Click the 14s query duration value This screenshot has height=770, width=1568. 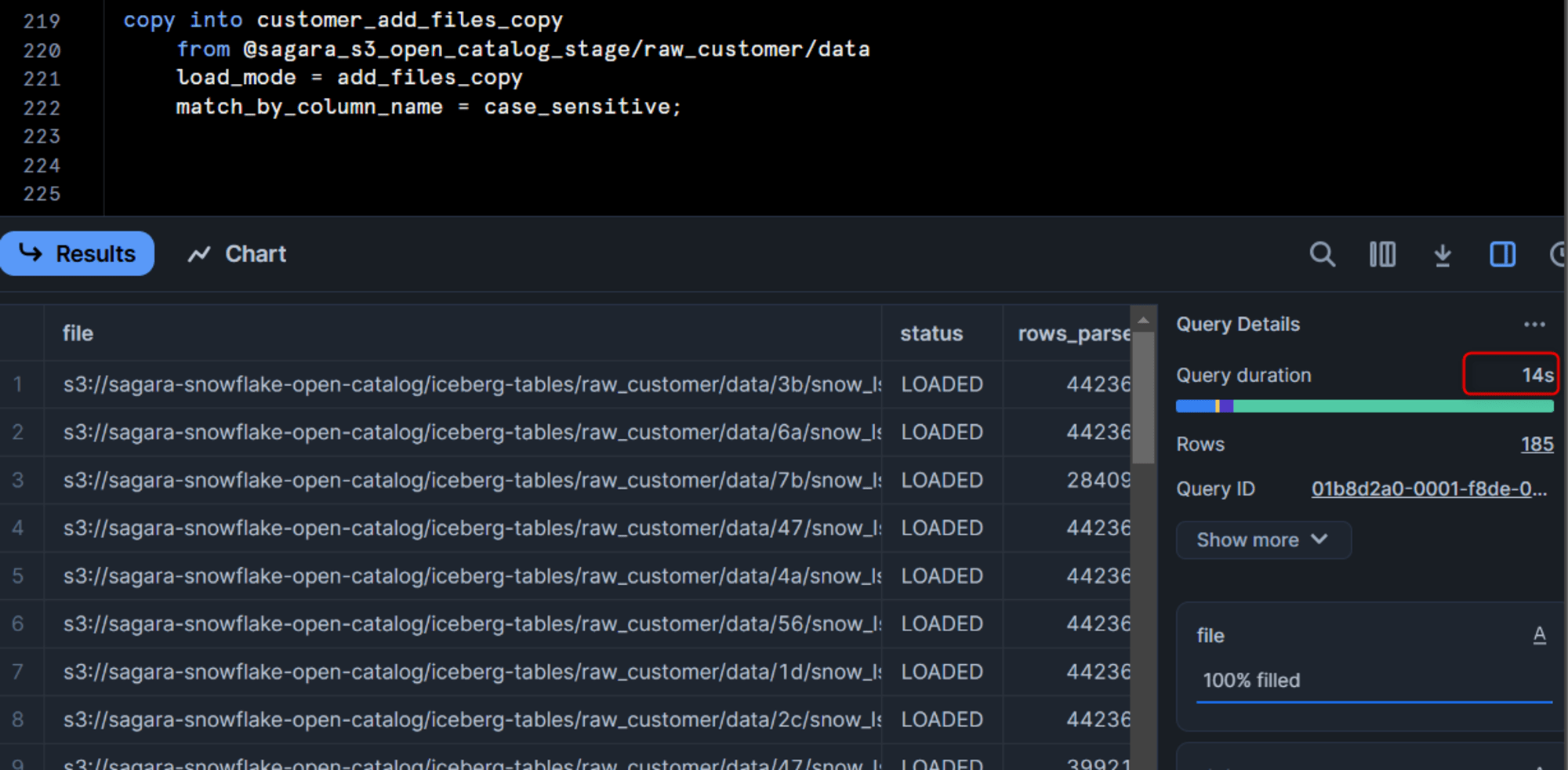[x=1537, y=375]
